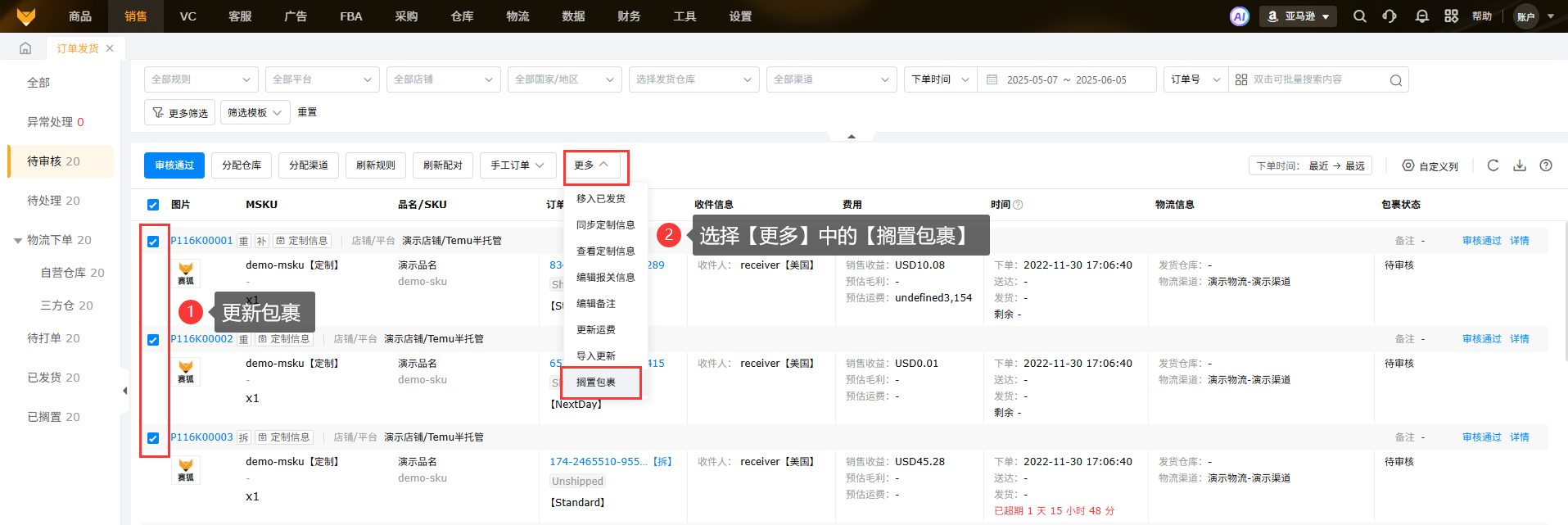Click the notification bell icon
This screenshot has width=1568, height=525.
click(x=1422, y=16)
